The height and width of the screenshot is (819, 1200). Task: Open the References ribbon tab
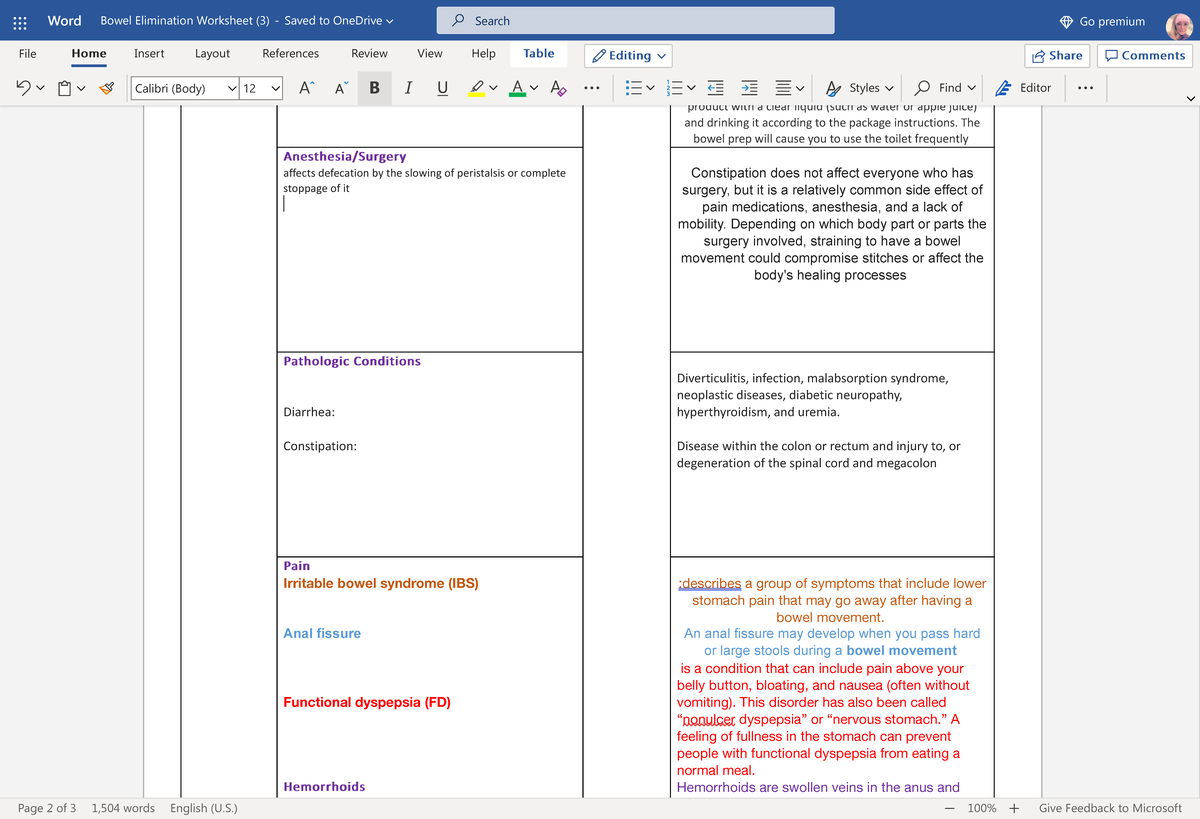[x=290, y=53]
